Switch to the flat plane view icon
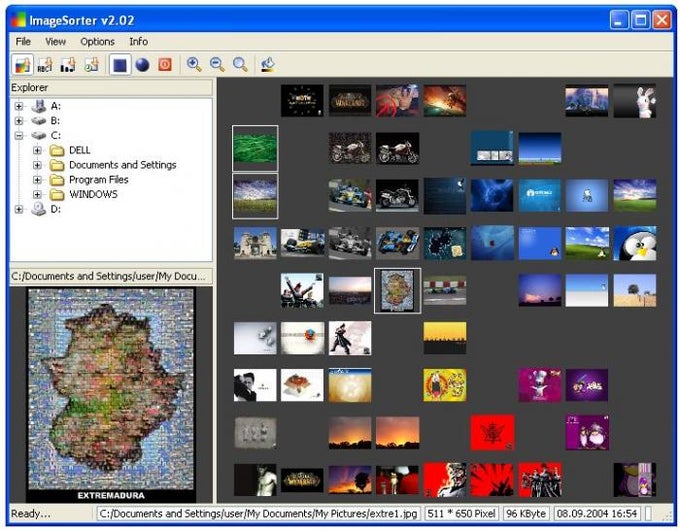The image size is (680, 531). [120, 65]
